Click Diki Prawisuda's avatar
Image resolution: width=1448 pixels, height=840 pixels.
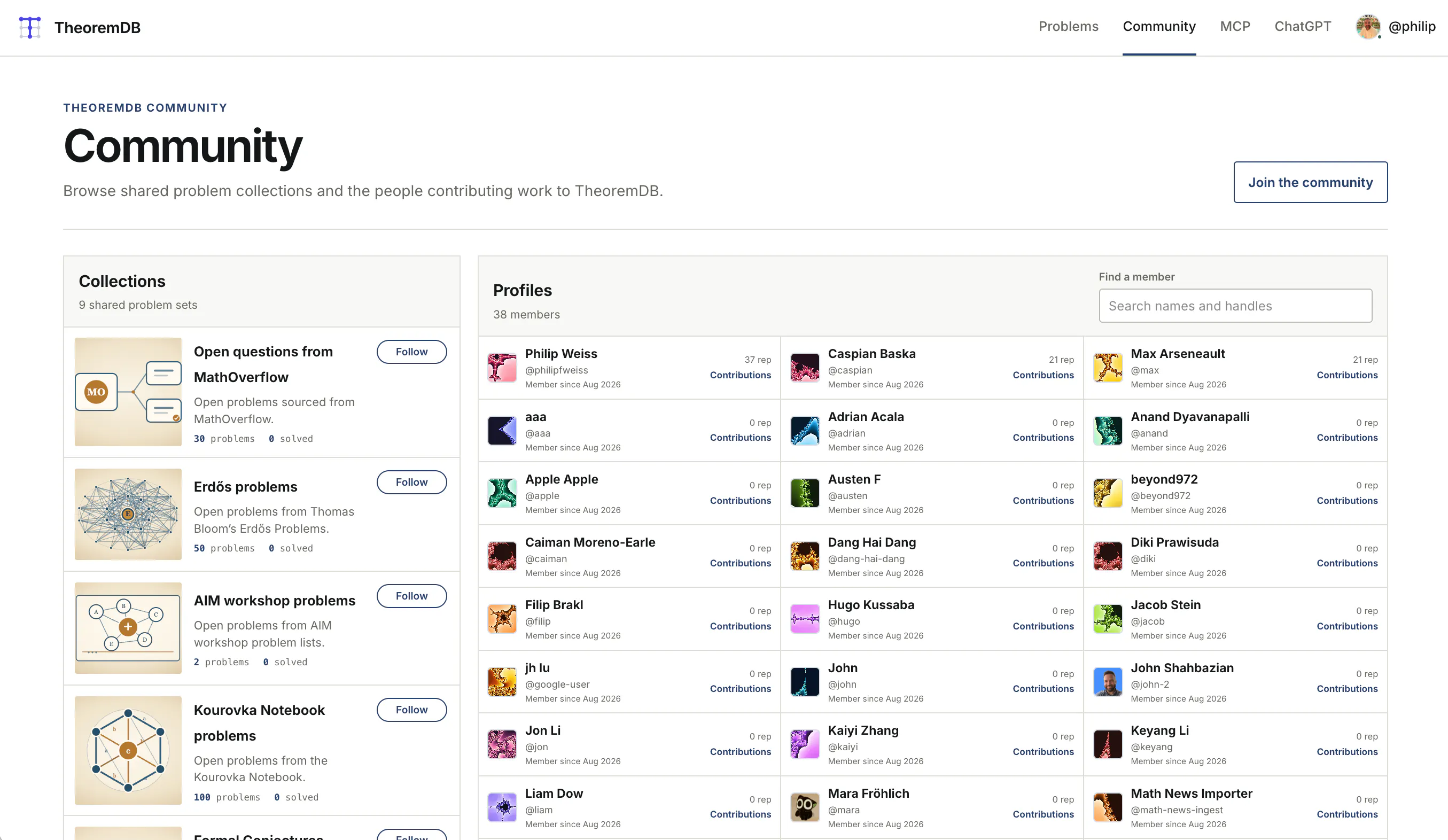point(1107,556)
